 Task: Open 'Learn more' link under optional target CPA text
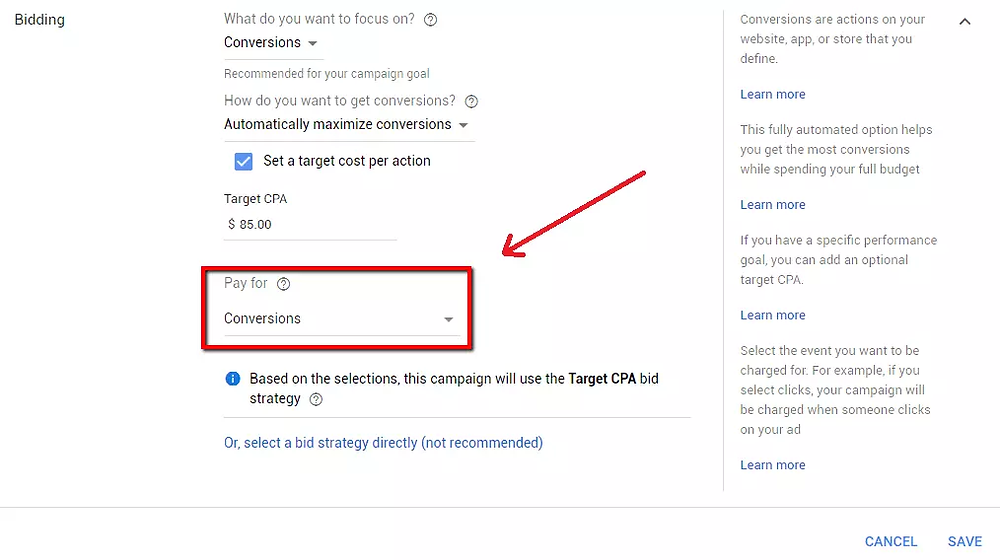click(772, 315)
